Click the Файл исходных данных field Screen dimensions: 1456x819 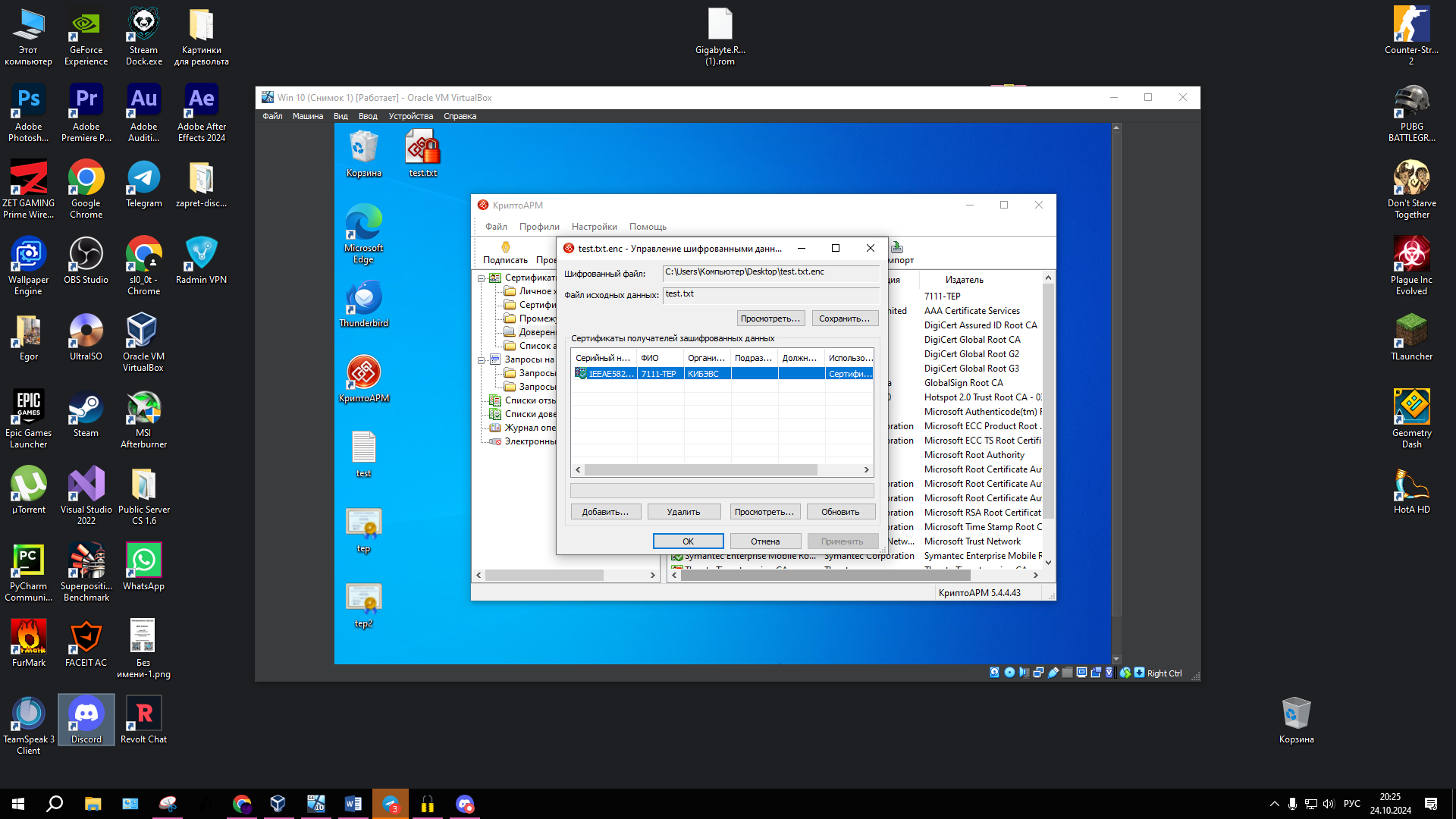(770, 294)
